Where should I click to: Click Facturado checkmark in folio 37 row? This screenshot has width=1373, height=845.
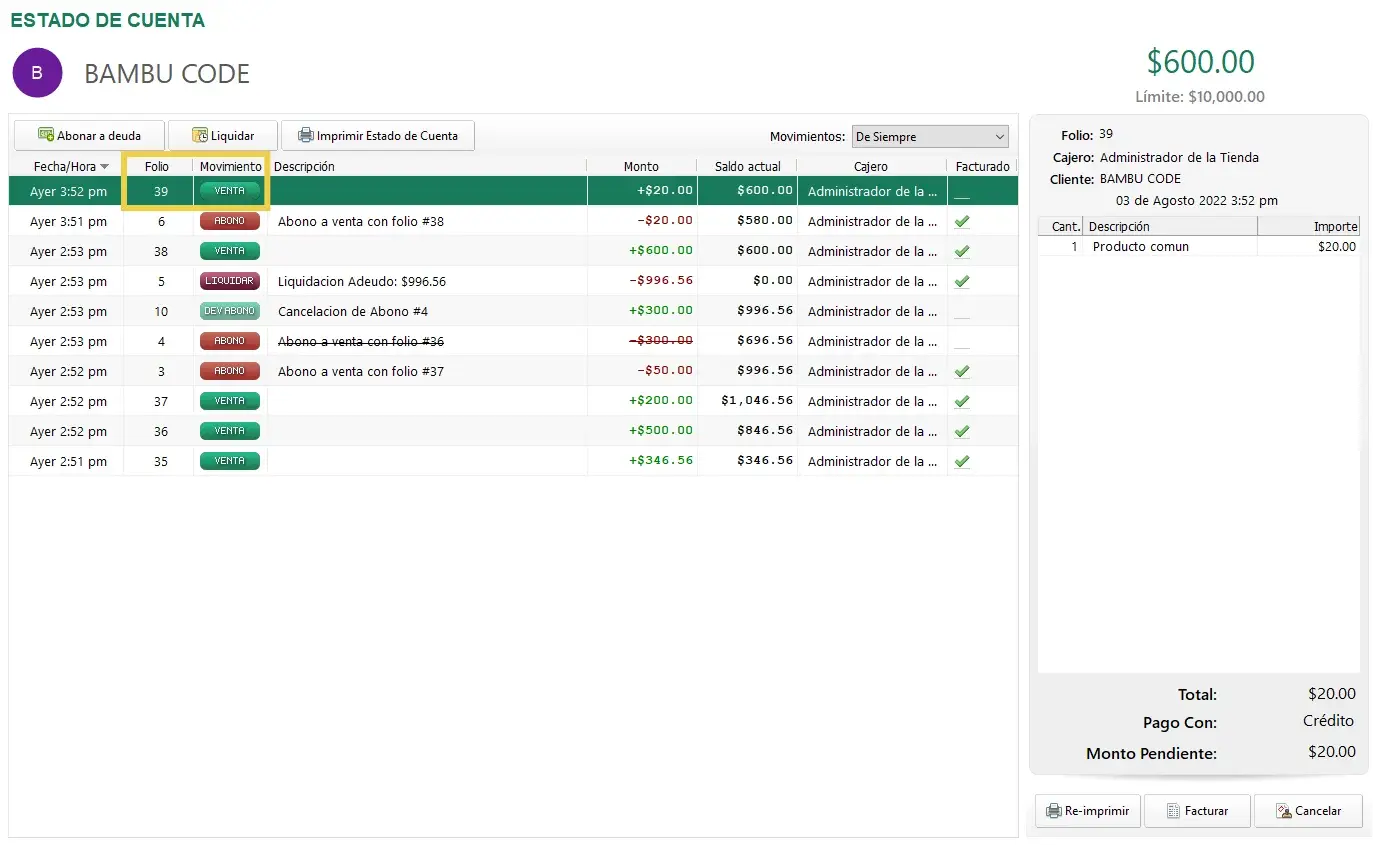[x=962, y=401]
